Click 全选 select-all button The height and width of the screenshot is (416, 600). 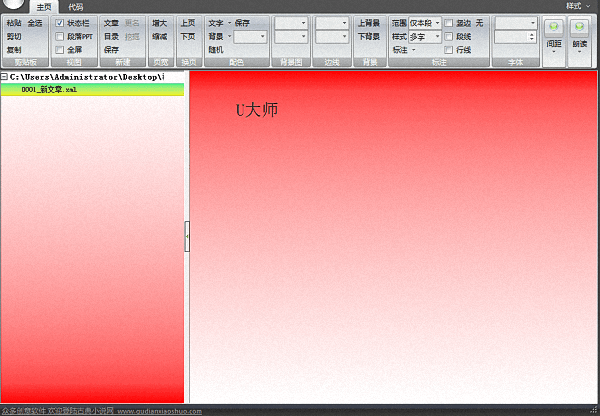click(x=35, y=23)
